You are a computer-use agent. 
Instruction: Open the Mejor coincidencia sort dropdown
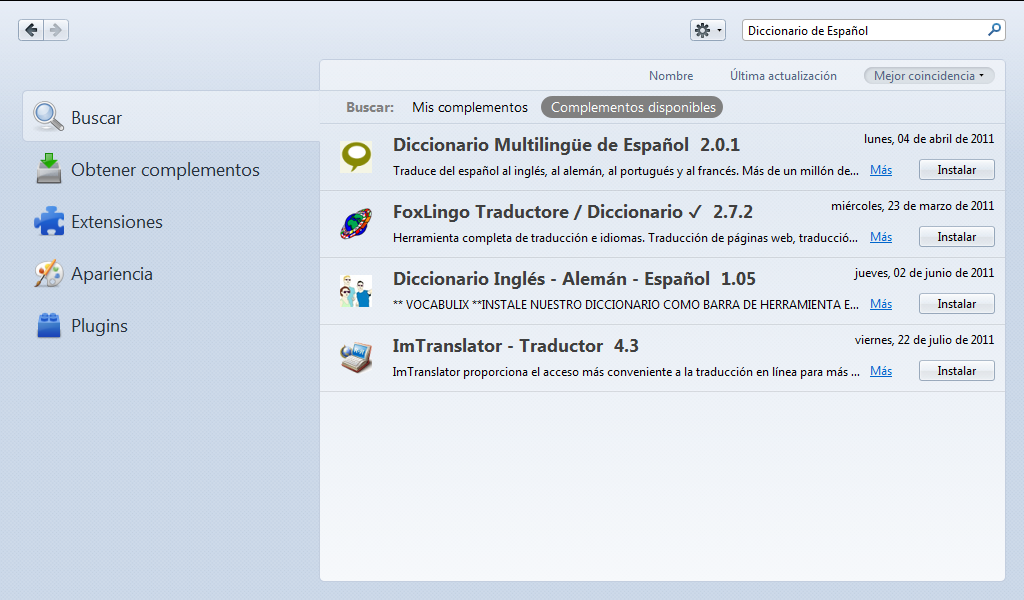(929, 76)
